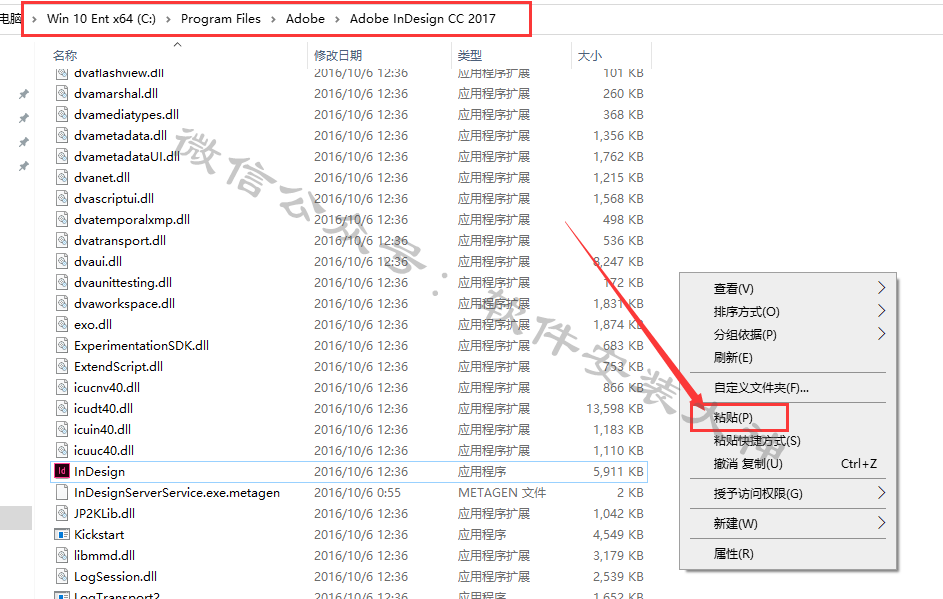The image size is (943, 599).
Task: Click the first quick access pin icon
Action: coord(23,94)
